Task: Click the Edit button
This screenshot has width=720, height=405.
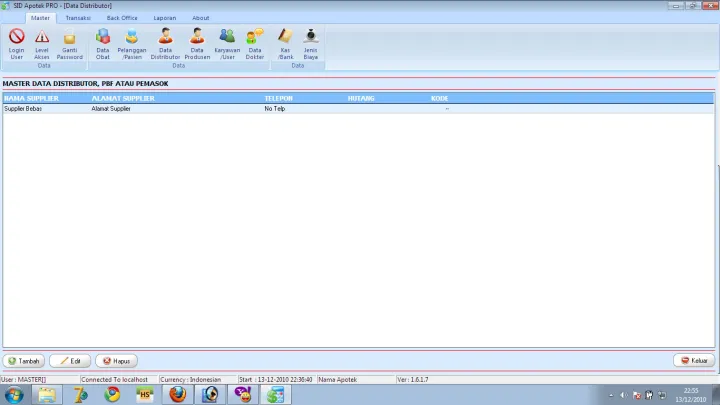Action: coord(70,361)
